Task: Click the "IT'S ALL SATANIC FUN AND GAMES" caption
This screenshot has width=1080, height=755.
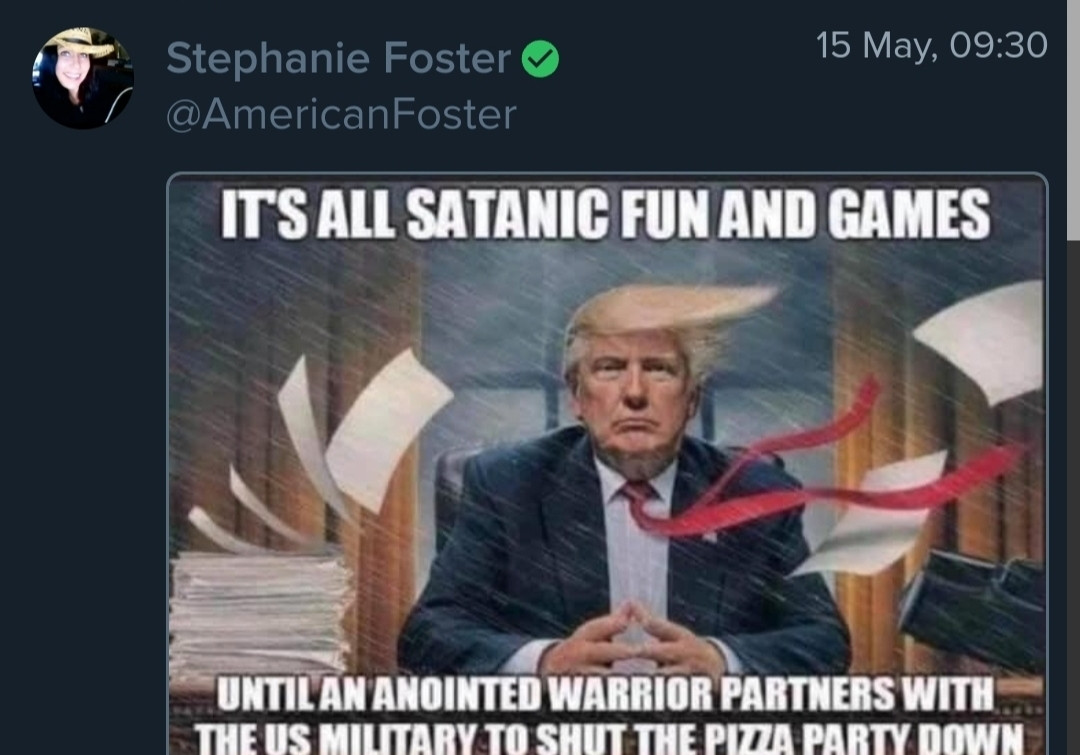Action: (605, 214)
